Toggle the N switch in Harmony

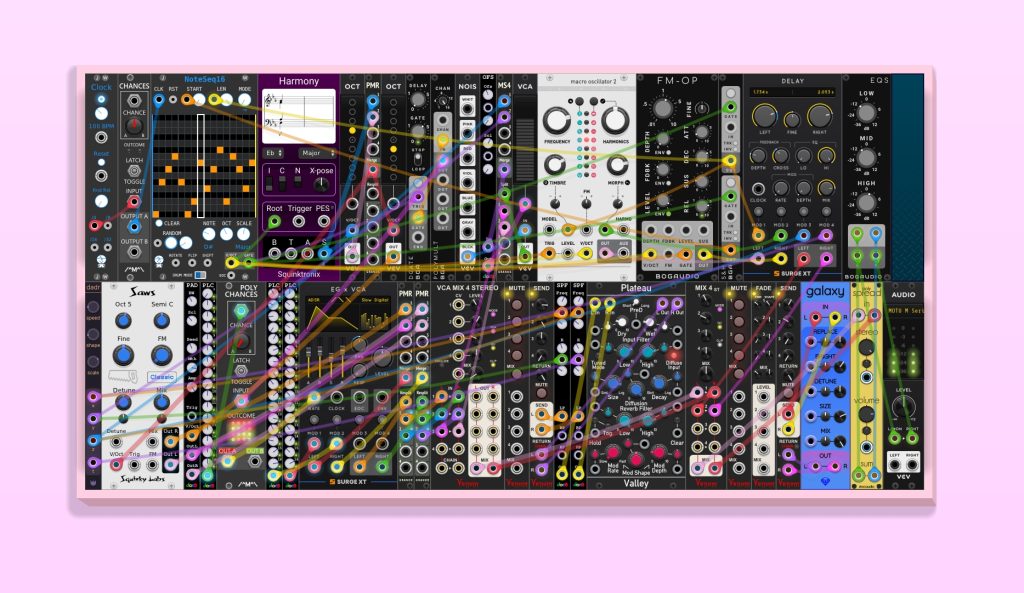tap(297, 183)
